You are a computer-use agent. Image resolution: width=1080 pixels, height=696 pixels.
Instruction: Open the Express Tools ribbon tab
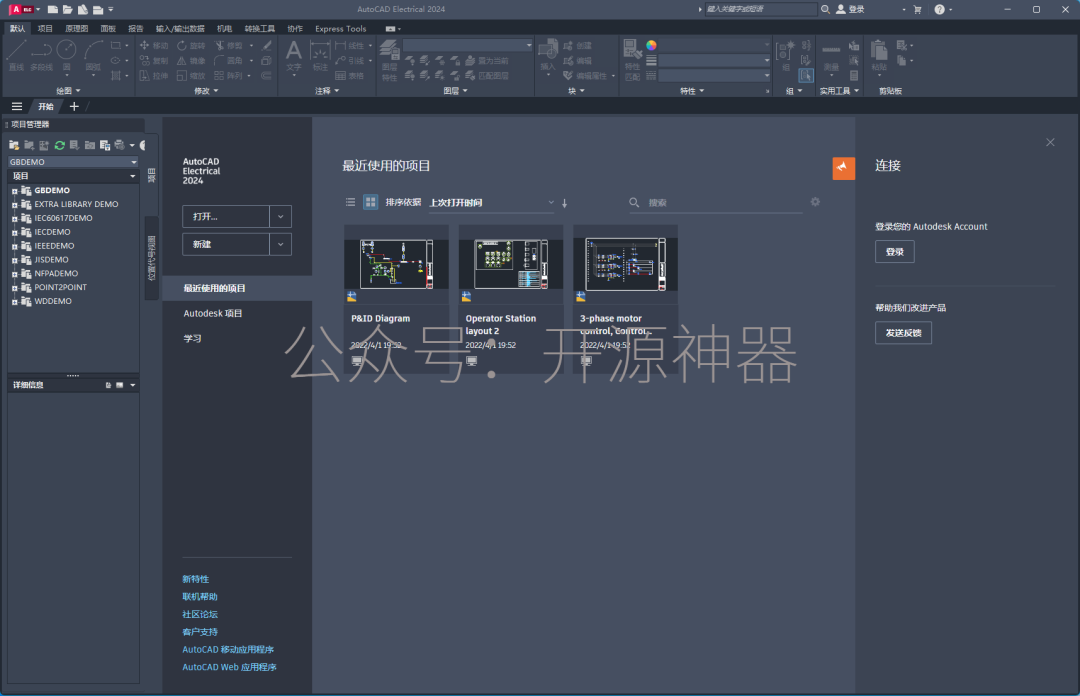(341, 29)
